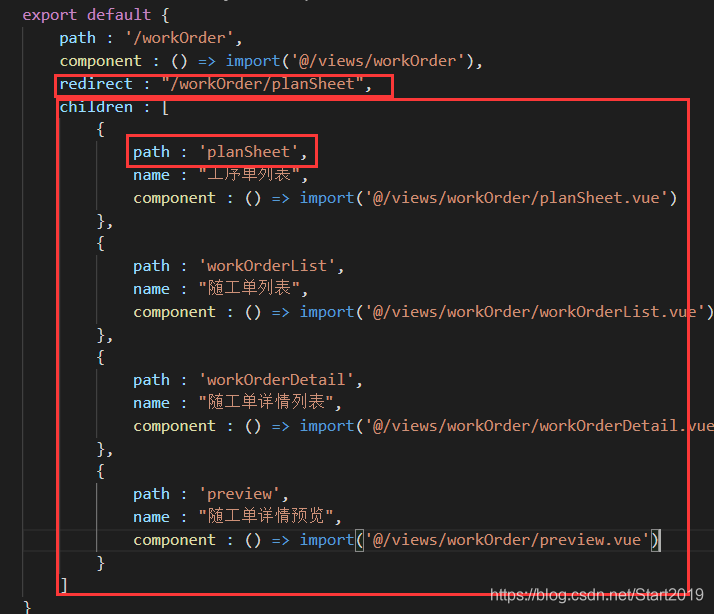
Task: Click the 'redirect' property name
Action: [x=96, y=84]
